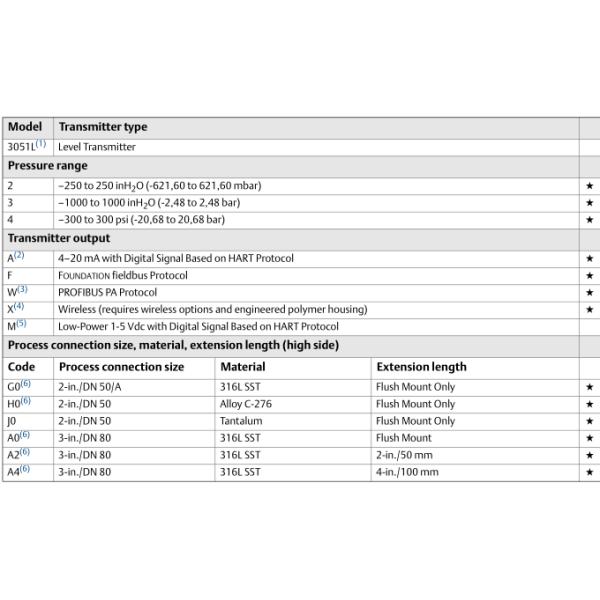Screen dimensions: 600x600
Task: Click the star in the Foundation fieldbus row
Action: (589, 276)
